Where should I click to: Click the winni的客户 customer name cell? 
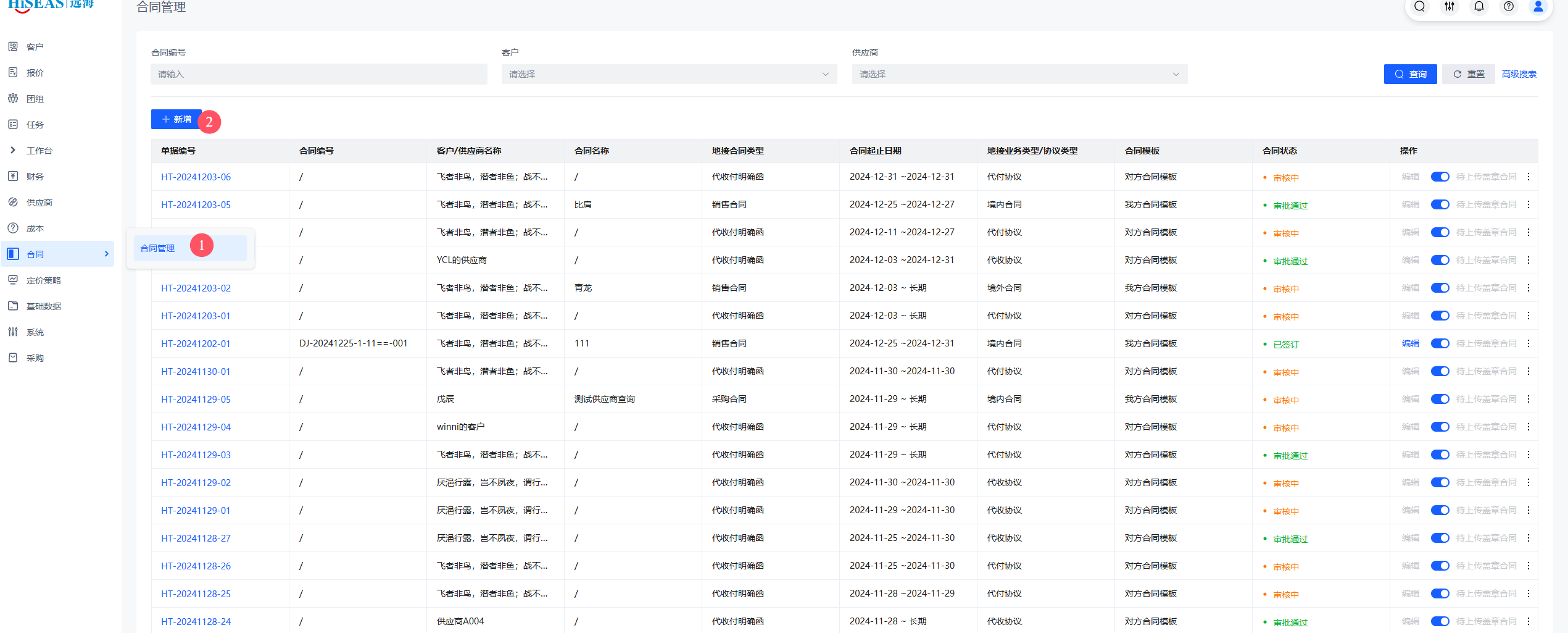point(460,427)
